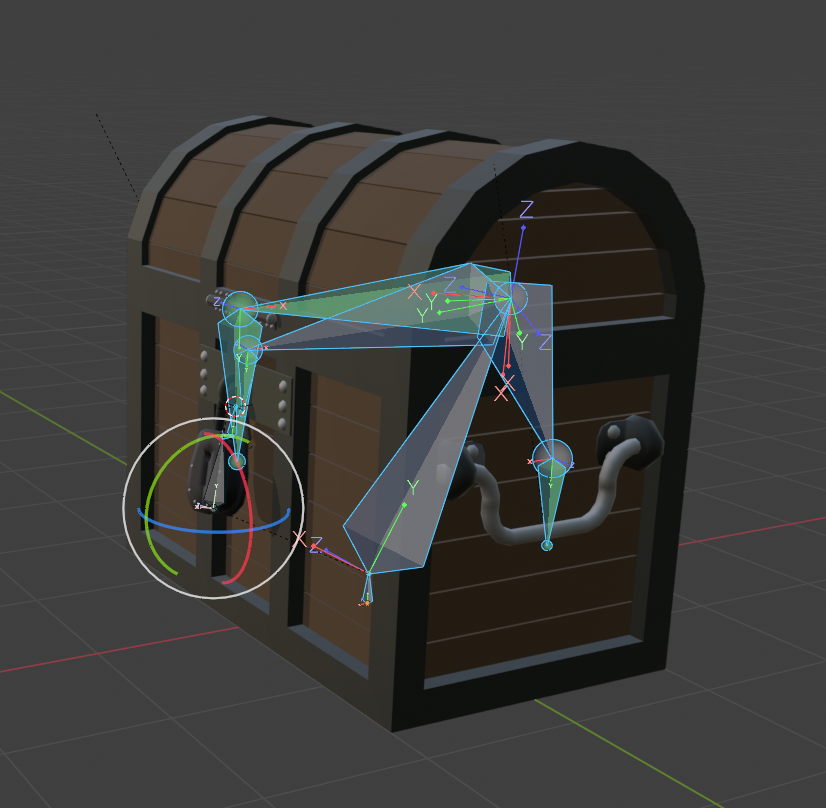Image resolution: width=826 pixels, height=808 pixels.
Task: Click the bone joint sphere at the lid latch
Action: (x=240, y=309)
